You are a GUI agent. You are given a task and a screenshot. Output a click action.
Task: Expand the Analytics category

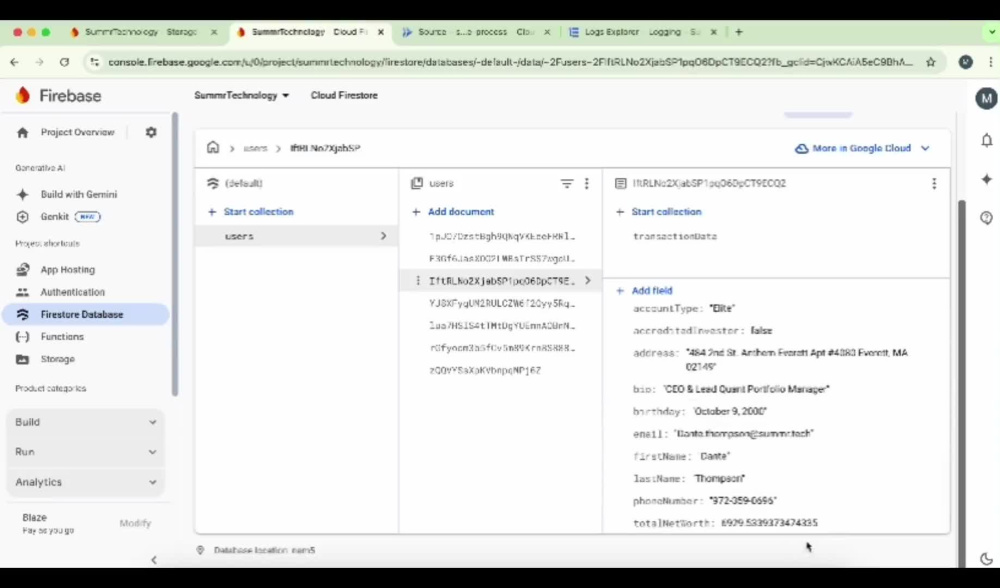coord(85,482)
